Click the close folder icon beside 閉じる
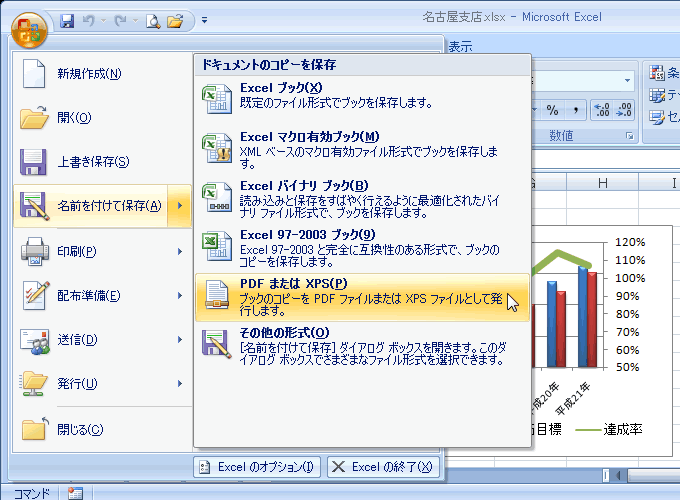The height and width of the screenshot is (500, 680). pyautogui.click(x=35, y=429)
